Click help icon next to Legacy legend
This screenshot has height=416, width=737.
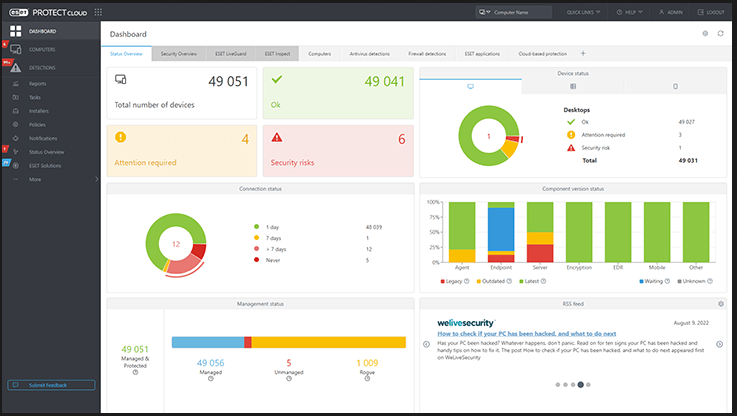tap(466, 281)
